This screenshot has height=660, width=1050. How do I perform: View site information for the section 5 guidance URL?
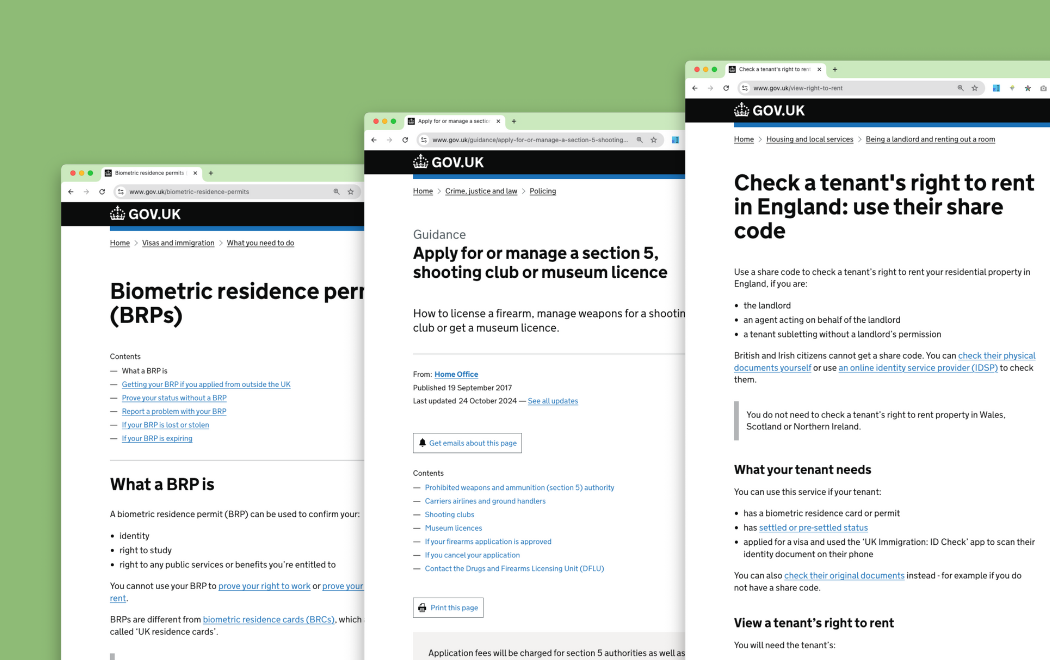(423, 140)
